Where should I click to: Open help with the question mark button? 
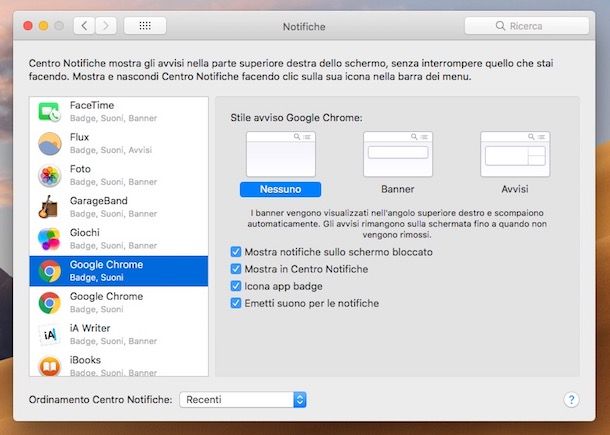571,399
